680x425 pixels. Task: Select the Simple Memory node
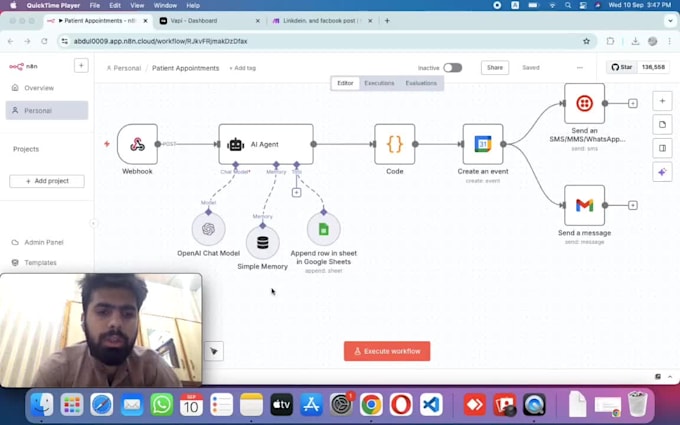pos(262,242)
